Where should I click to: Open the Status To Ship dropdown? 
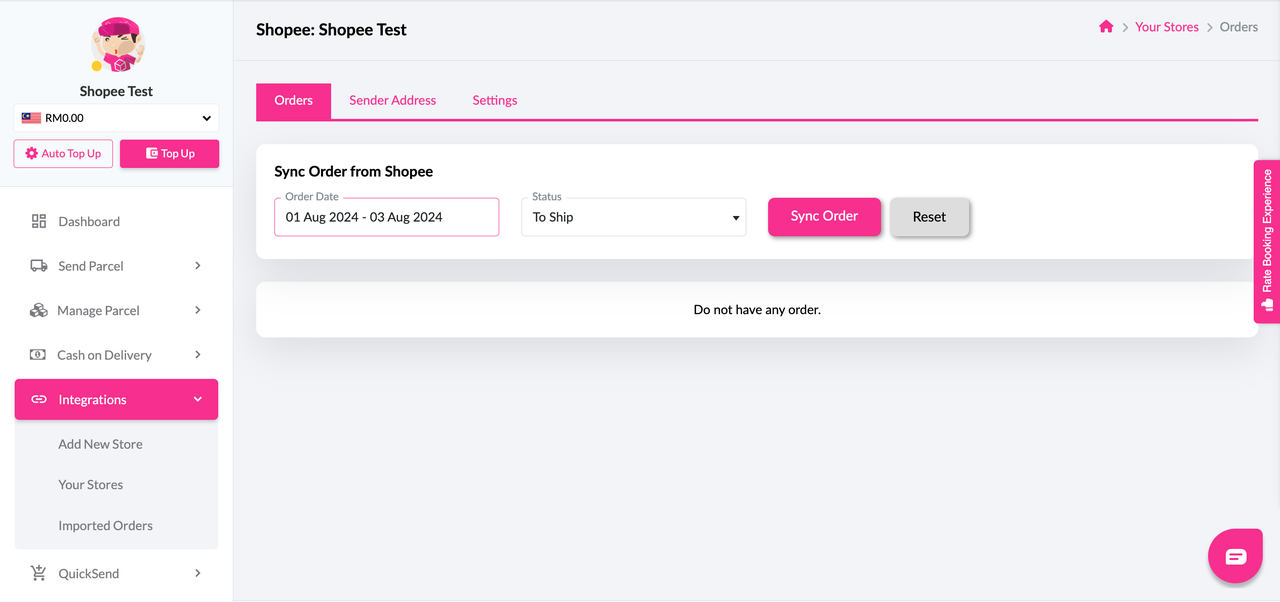tap(634, 217)
